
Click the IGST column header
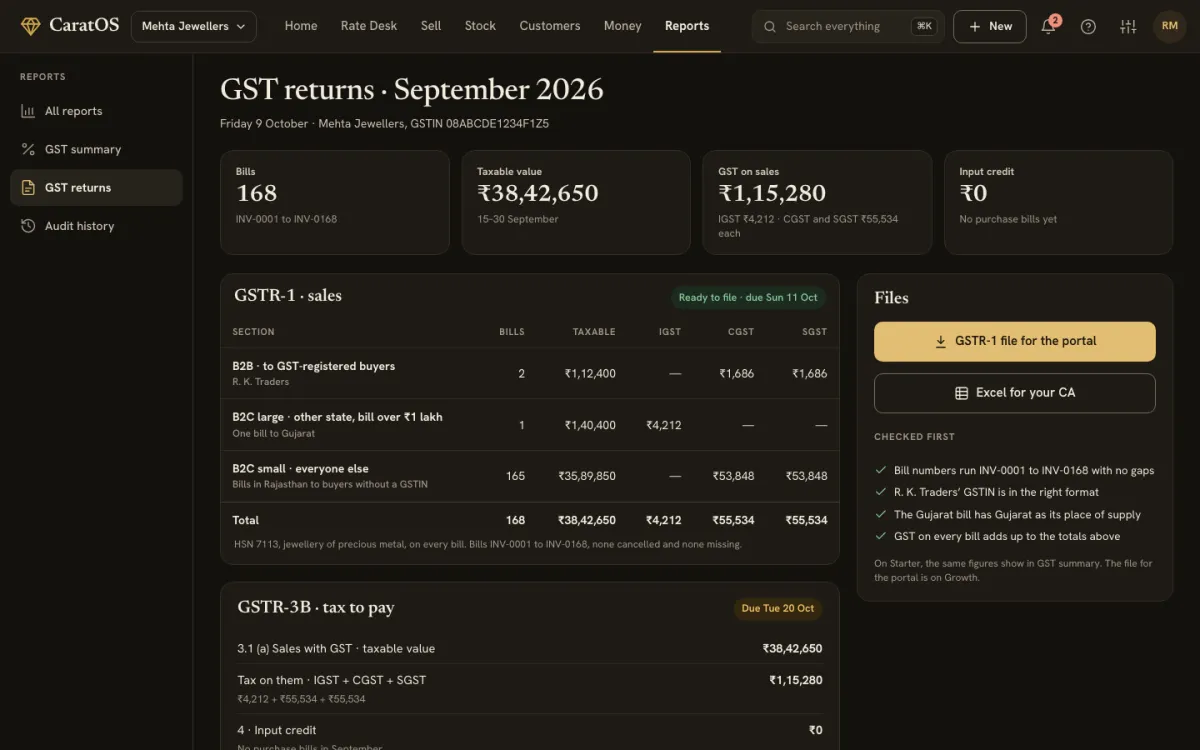pos(670,332)
